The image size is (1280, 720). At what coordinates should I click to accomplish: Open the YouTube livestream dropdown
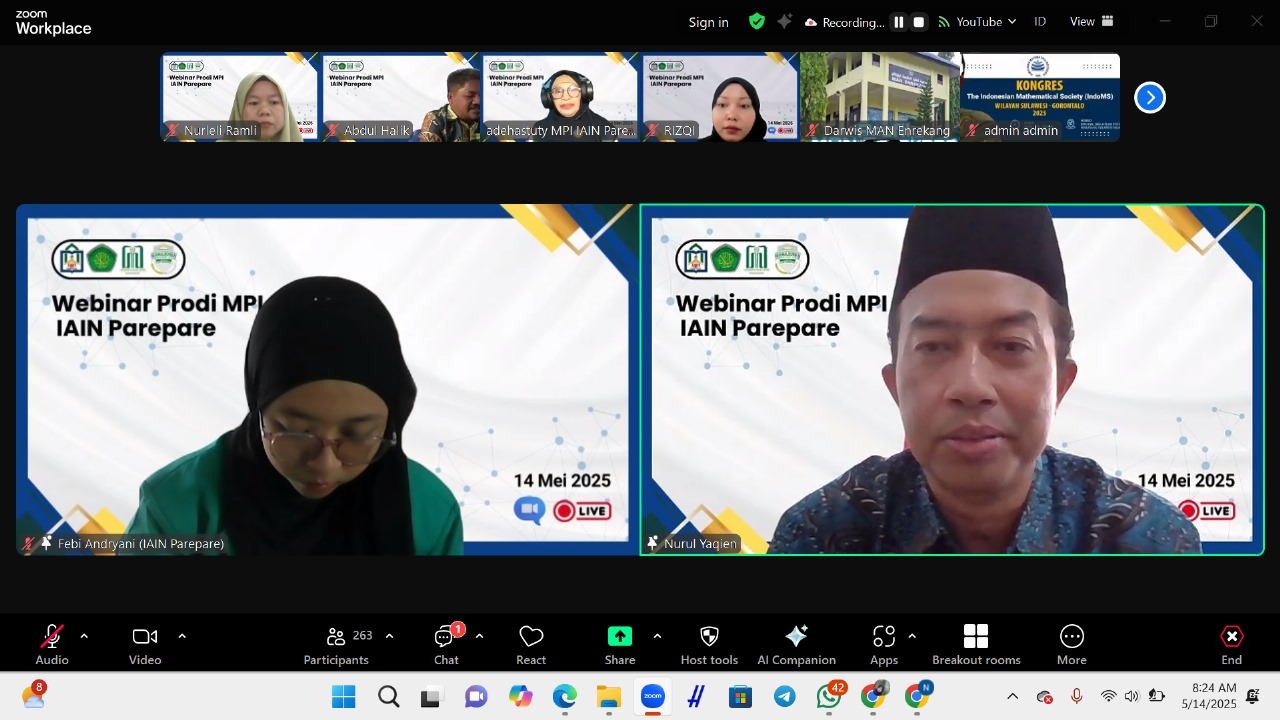[x=977, y=22]
